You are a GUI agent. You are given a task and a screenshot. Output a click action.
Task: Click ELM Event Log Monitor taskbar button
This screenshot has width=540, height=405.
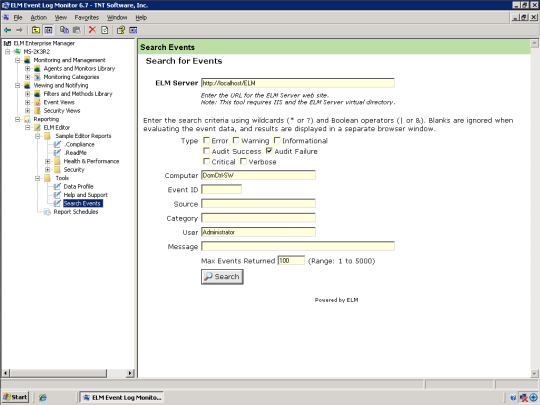pyautogui.click(x=122, y=397)
